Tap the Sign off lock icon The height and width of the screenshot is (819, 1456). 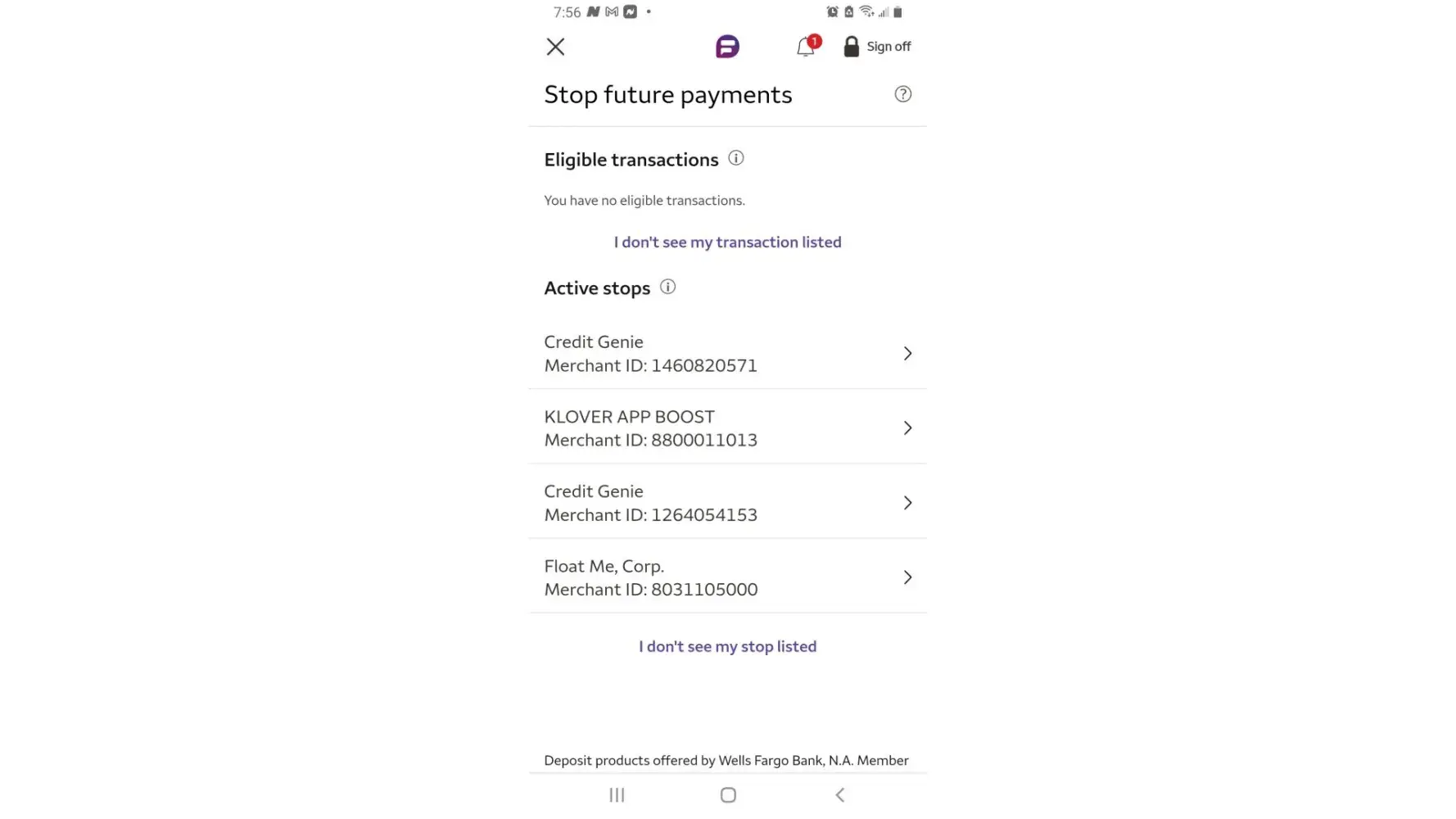pyautogui.click(x=851, y=47)
